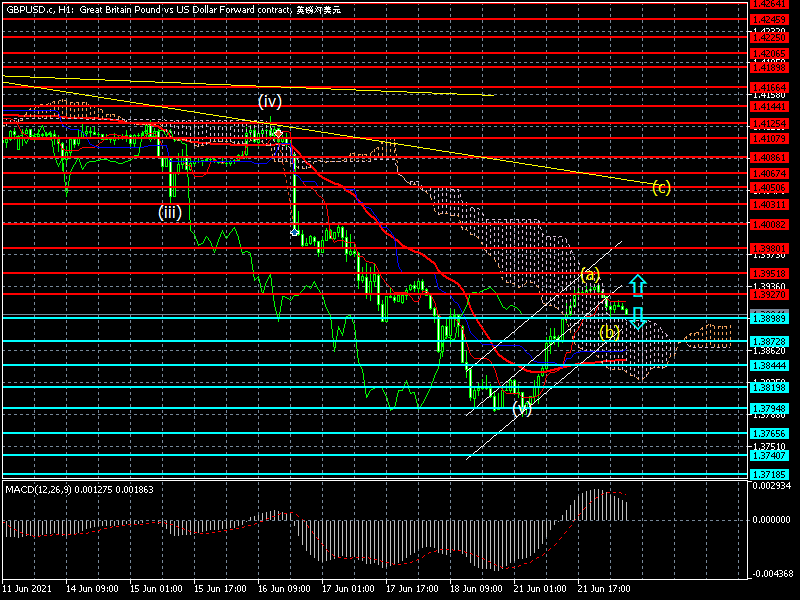Click the 1.38198 cyan price label
Screen dimensions: 800x600
tap(769, 388)
